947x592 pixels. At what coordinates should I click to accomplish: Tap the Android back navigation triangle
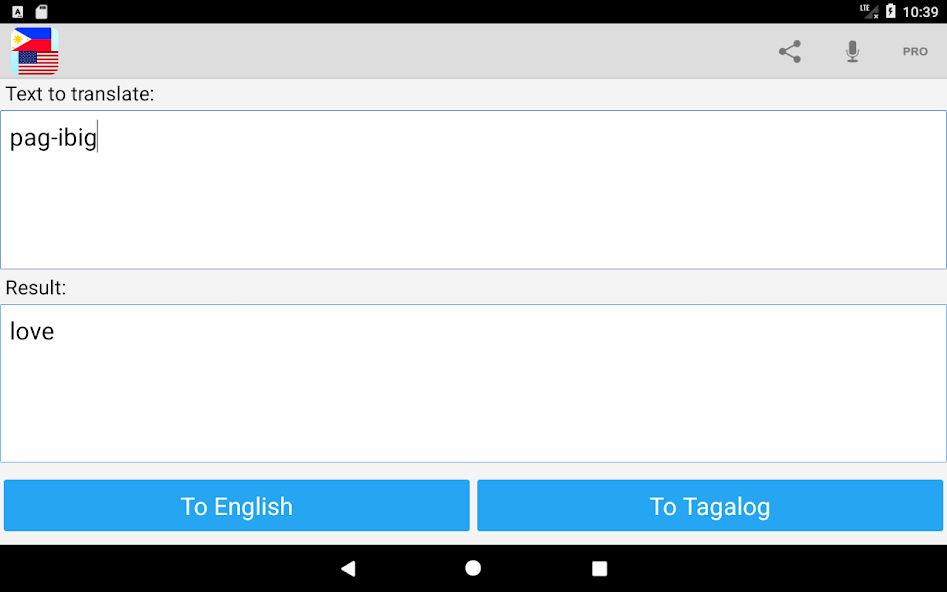point(348,568)
